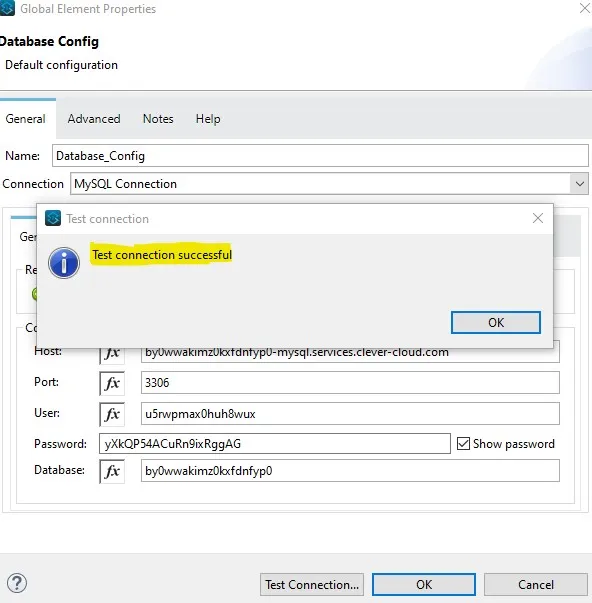Image resolution: width=592 pixels, height=603 pixels.
Task: Confirm OK in the Test connection dialog
Action: [495, 322]
